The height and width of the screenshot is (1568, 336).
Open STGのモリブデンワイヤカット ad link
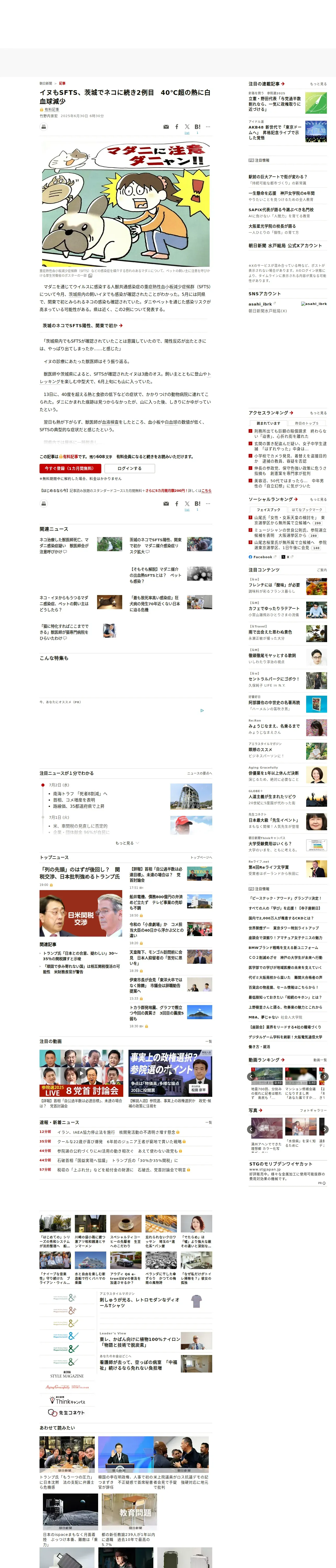[281, 1164]
